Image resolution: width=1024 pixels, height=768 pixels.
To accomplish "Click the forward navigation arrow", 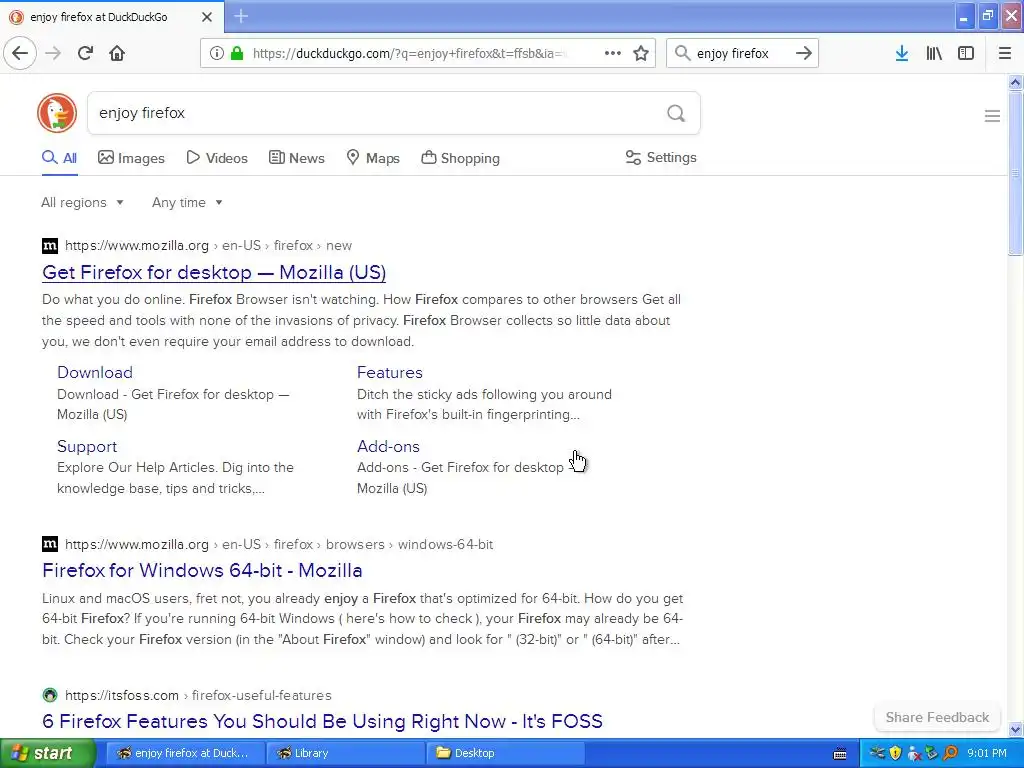I will click(54, 53).
